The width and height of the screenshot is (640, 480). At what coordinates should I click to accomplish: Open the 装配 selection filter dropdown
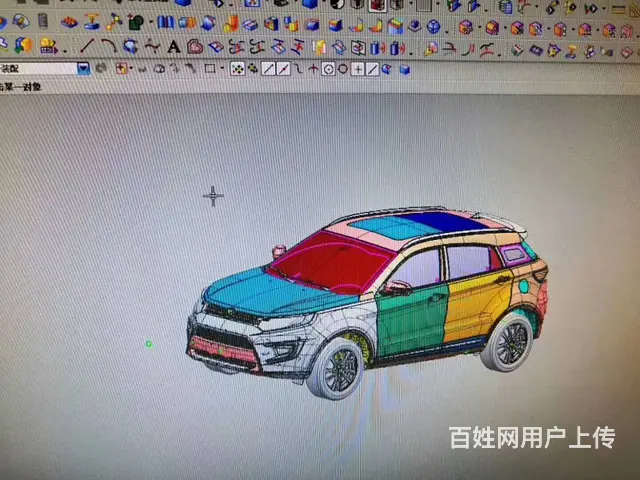[x=83, y=68]
